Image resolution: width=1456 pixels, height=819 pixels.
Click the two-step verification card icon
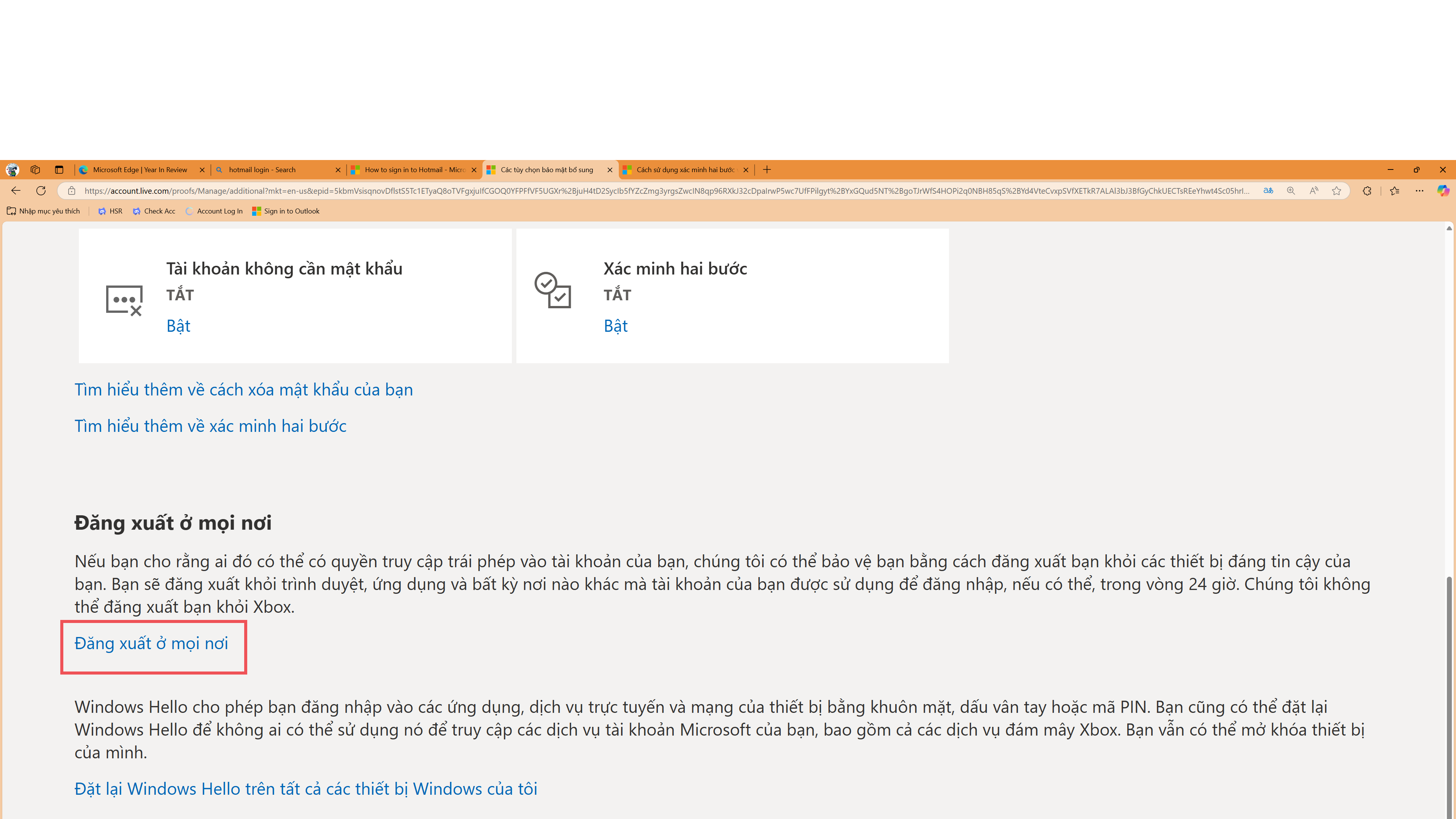[x=552, y=290]
